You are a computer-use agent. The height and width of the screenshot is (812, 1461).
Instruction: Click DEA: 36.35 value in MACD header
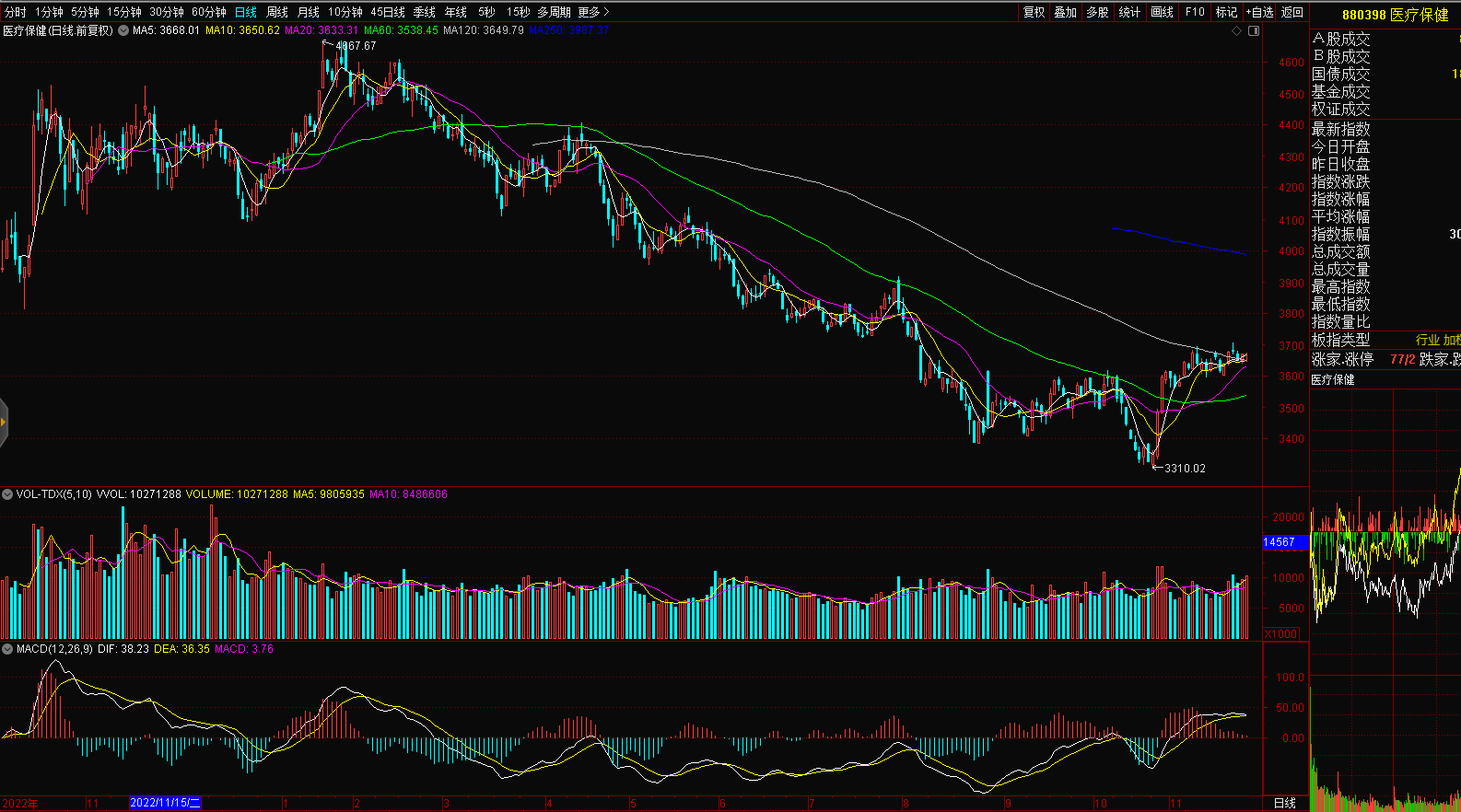(x=181, y=649)
